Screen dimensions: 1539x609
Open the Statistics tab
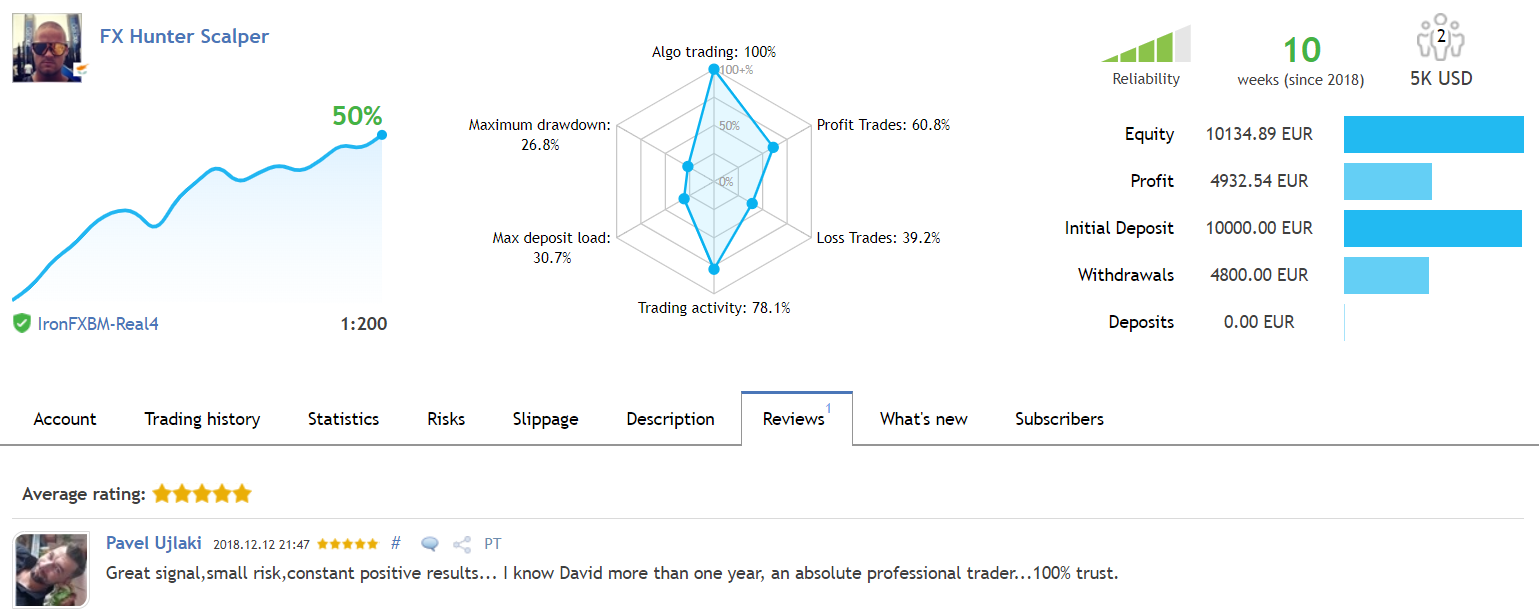click(343, 419)
